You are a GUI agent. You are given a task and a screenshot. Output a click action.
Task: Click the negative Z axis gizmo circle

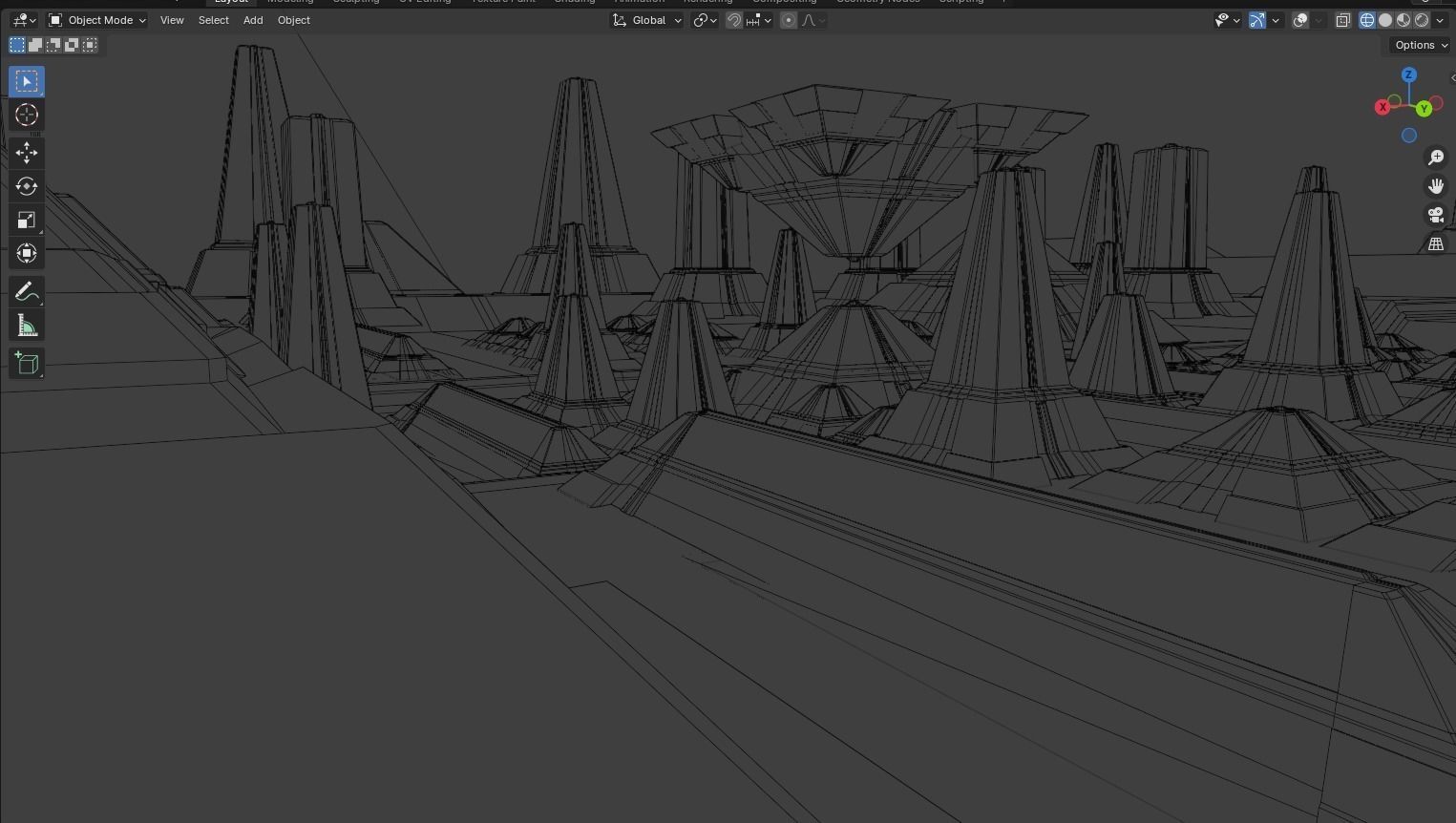click(1408, 136)
